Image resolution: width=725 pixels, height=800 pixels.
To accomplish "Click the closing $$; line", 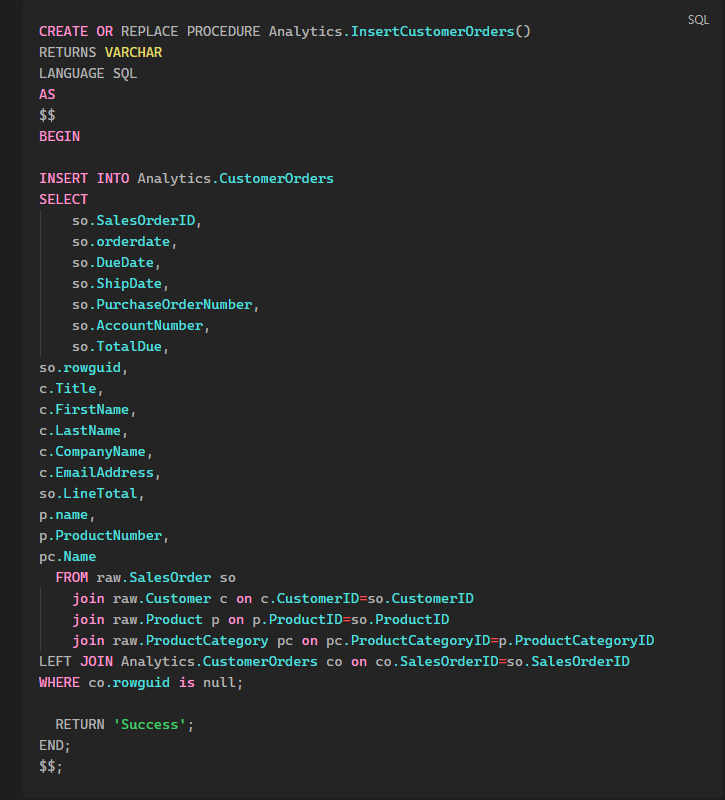I will 51,766.
